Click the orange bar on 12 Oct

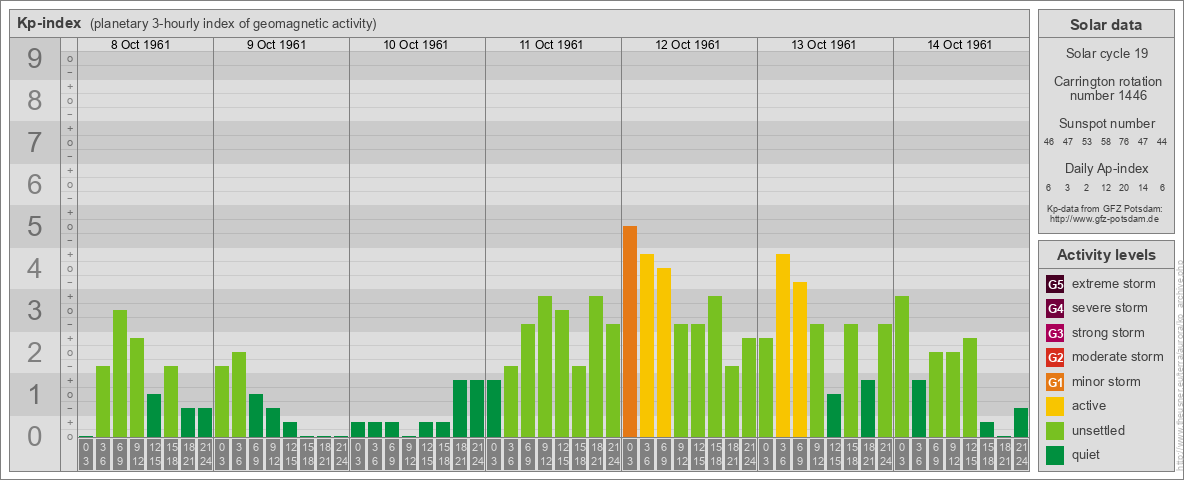[x=630, y=331]
